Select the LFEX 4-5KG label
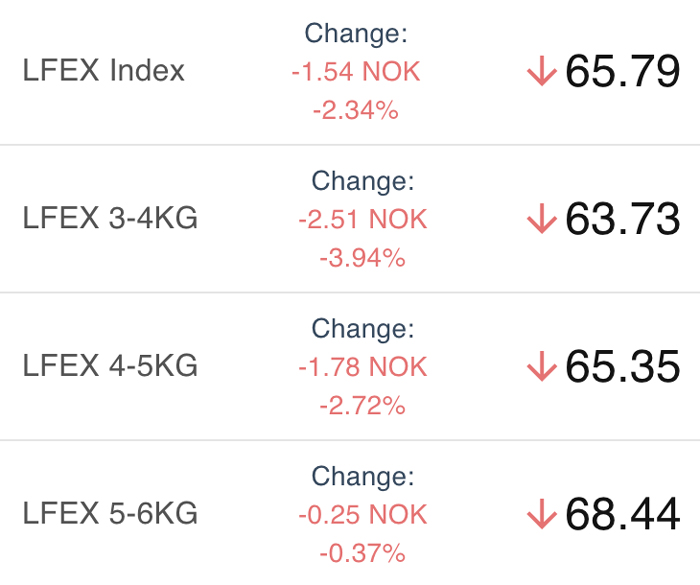700x585 pixels. point(110,366)
